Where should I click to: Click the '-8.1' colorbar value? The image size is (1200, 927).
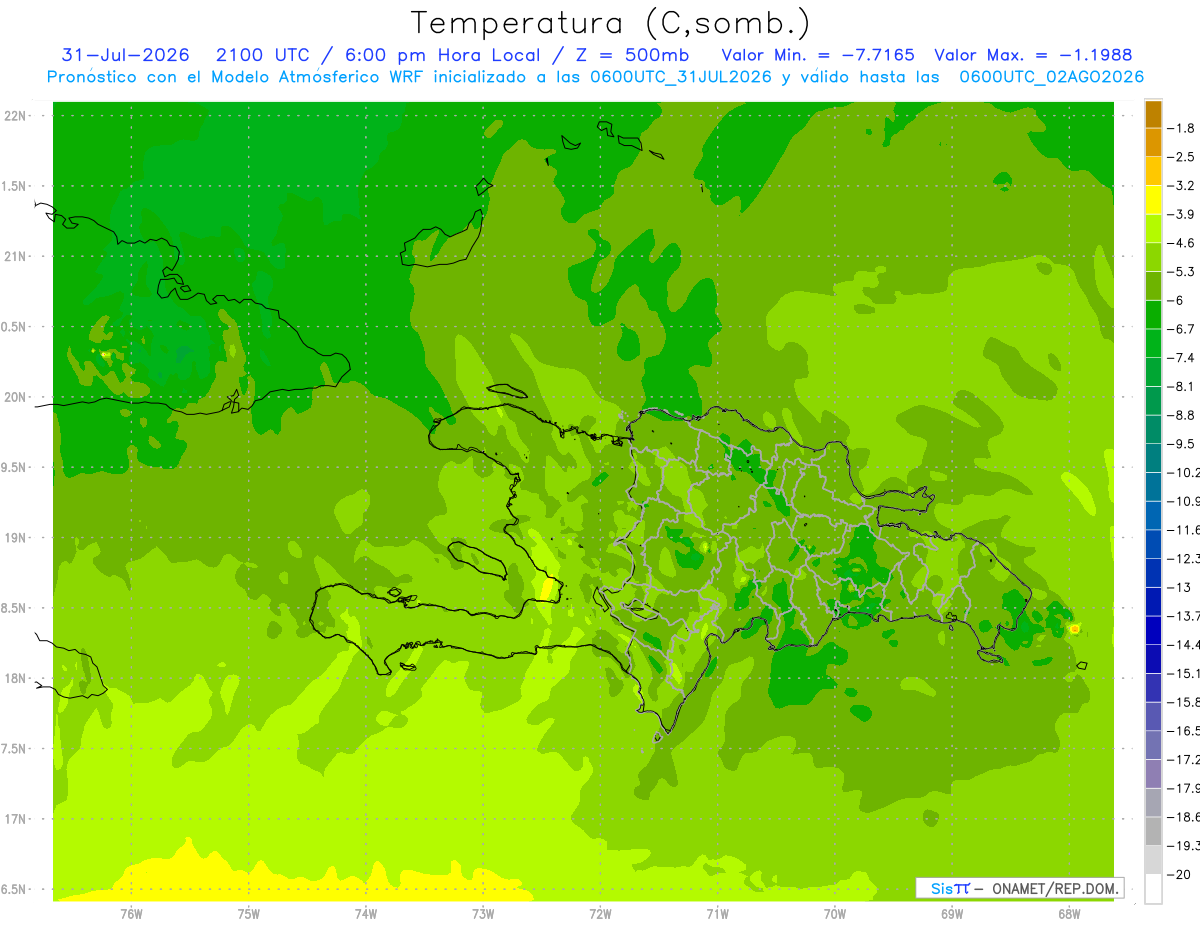[1182, 386]
